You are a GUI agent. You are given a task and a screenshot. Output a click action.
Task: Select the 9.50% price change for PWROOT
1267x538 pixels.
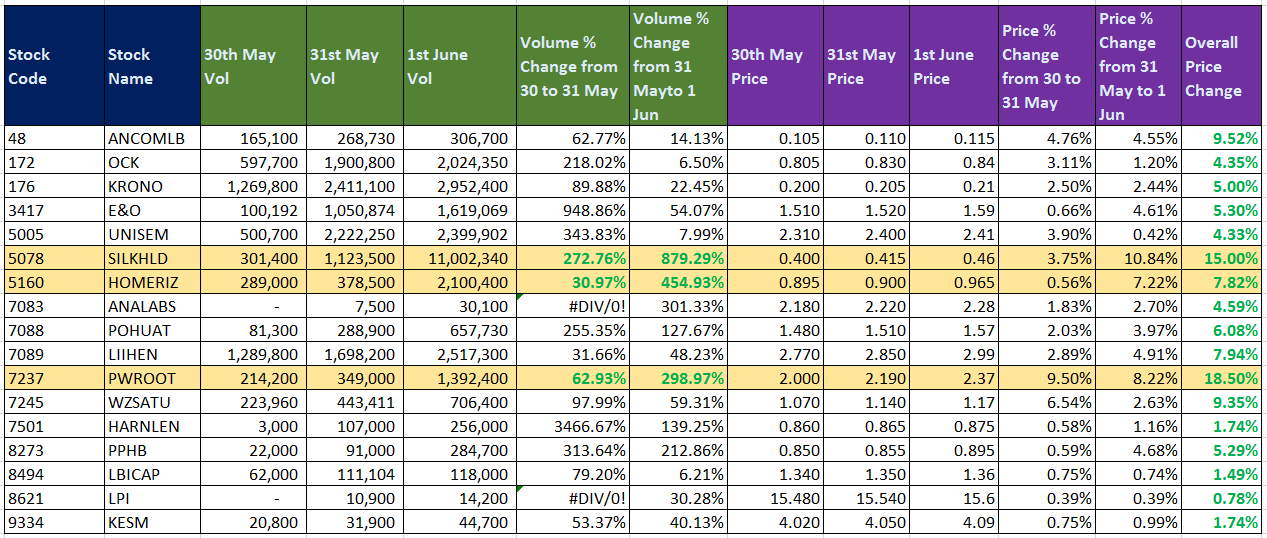[1047, 378]
